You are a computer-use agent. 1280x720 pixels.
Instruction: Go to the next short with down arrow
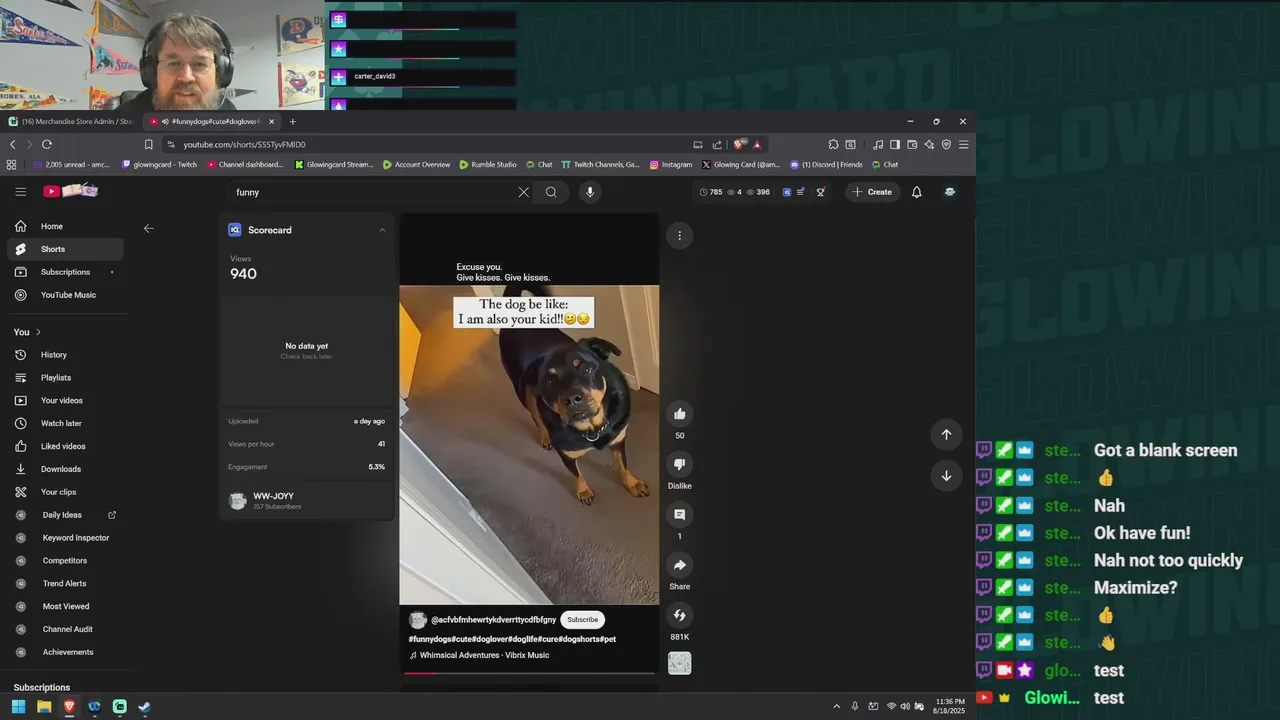point(946,475)
